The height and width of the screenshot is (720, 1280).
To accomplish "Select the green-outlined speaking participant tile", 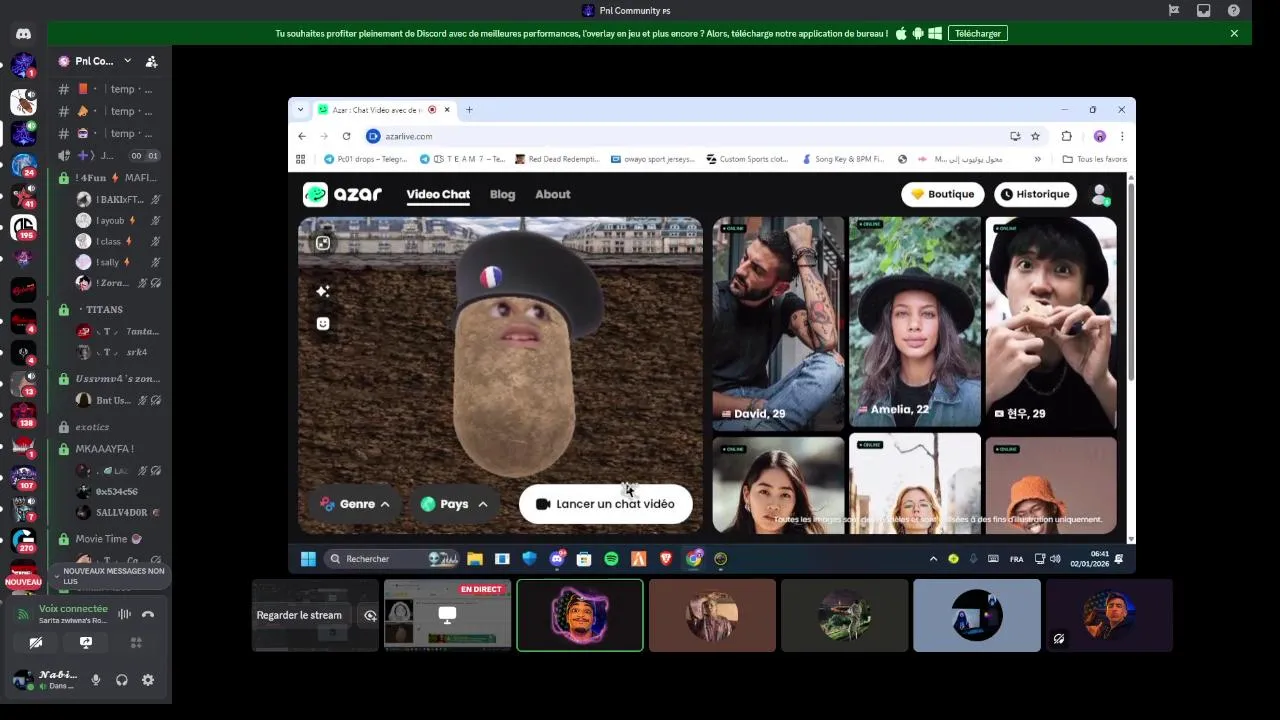I will [580, 615].
